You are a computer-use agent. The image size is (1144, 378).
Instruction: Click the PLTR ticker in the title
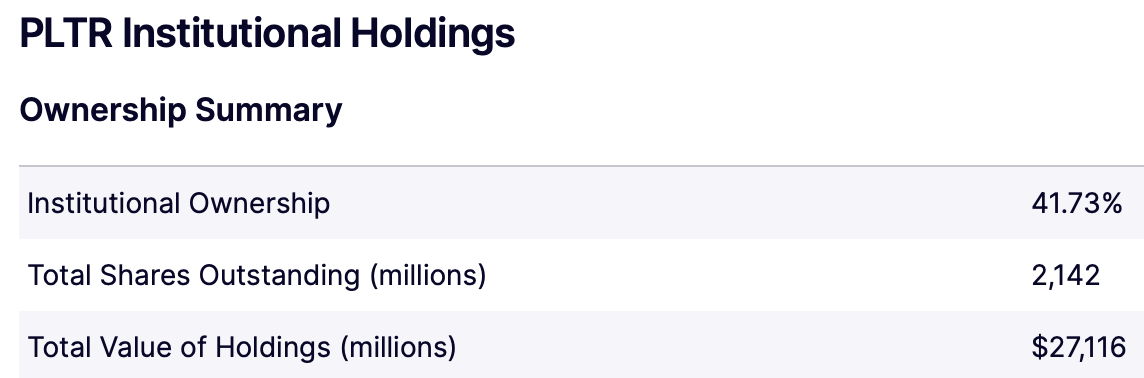(x=66, y=34)
